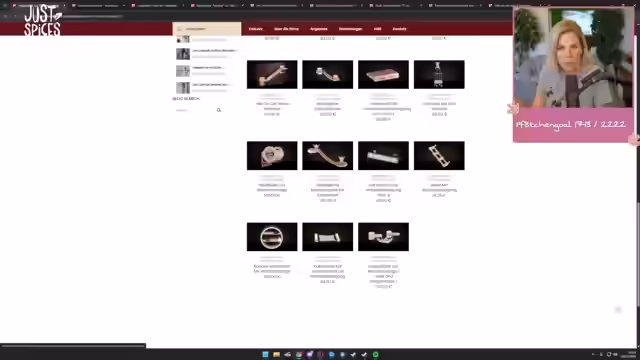Focus the sidebar search input field
This screenshot has height=360, width=640.
(x=194, y=110)
